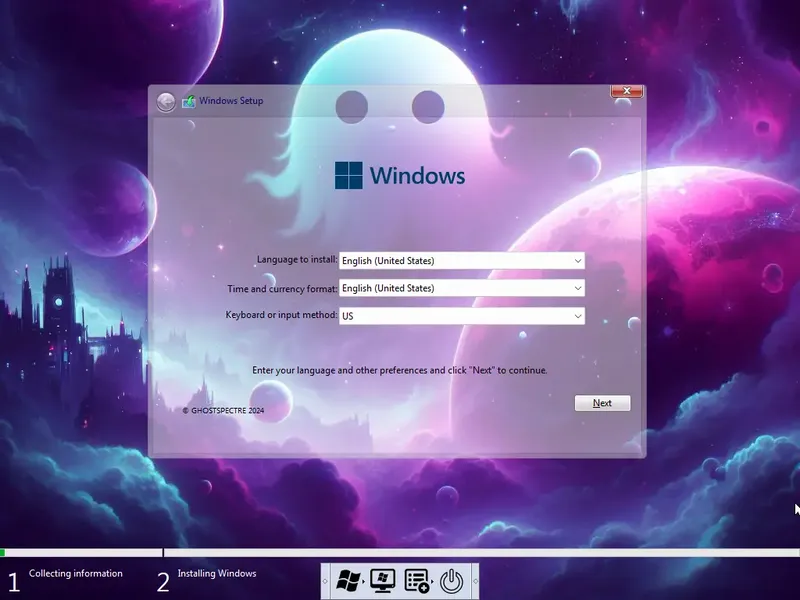This screenshot has width=800, height=600.
Task: Select the Installing Windows step
Action: (x=217, y=573)
